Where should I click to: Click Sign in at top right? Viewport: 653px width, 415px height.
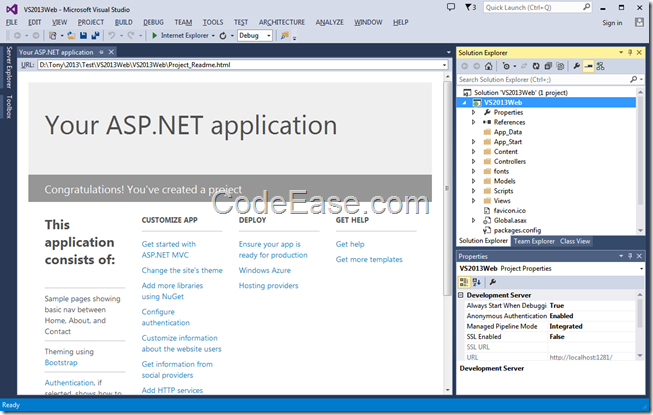point(612,22)
